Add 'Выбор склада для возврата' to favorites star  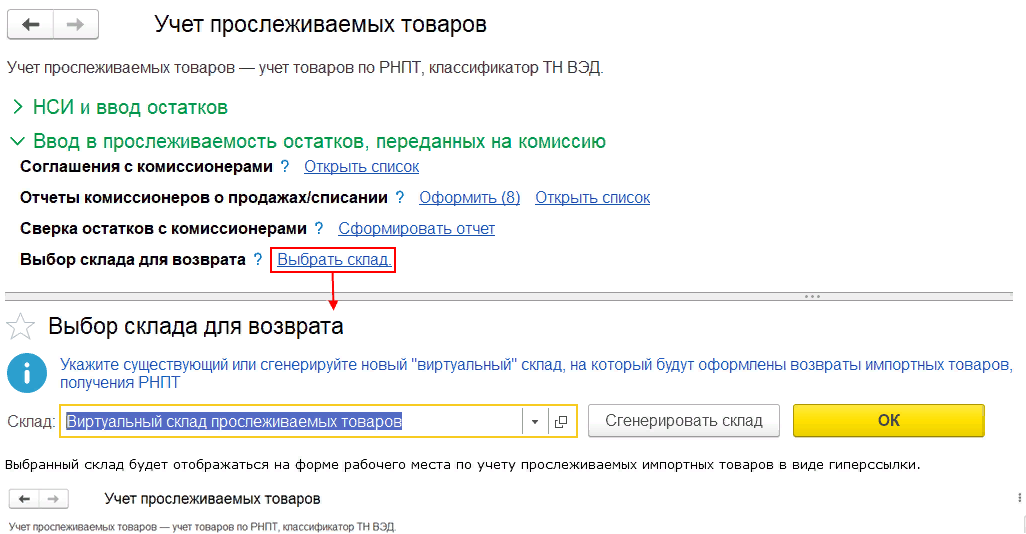(21, 327)
